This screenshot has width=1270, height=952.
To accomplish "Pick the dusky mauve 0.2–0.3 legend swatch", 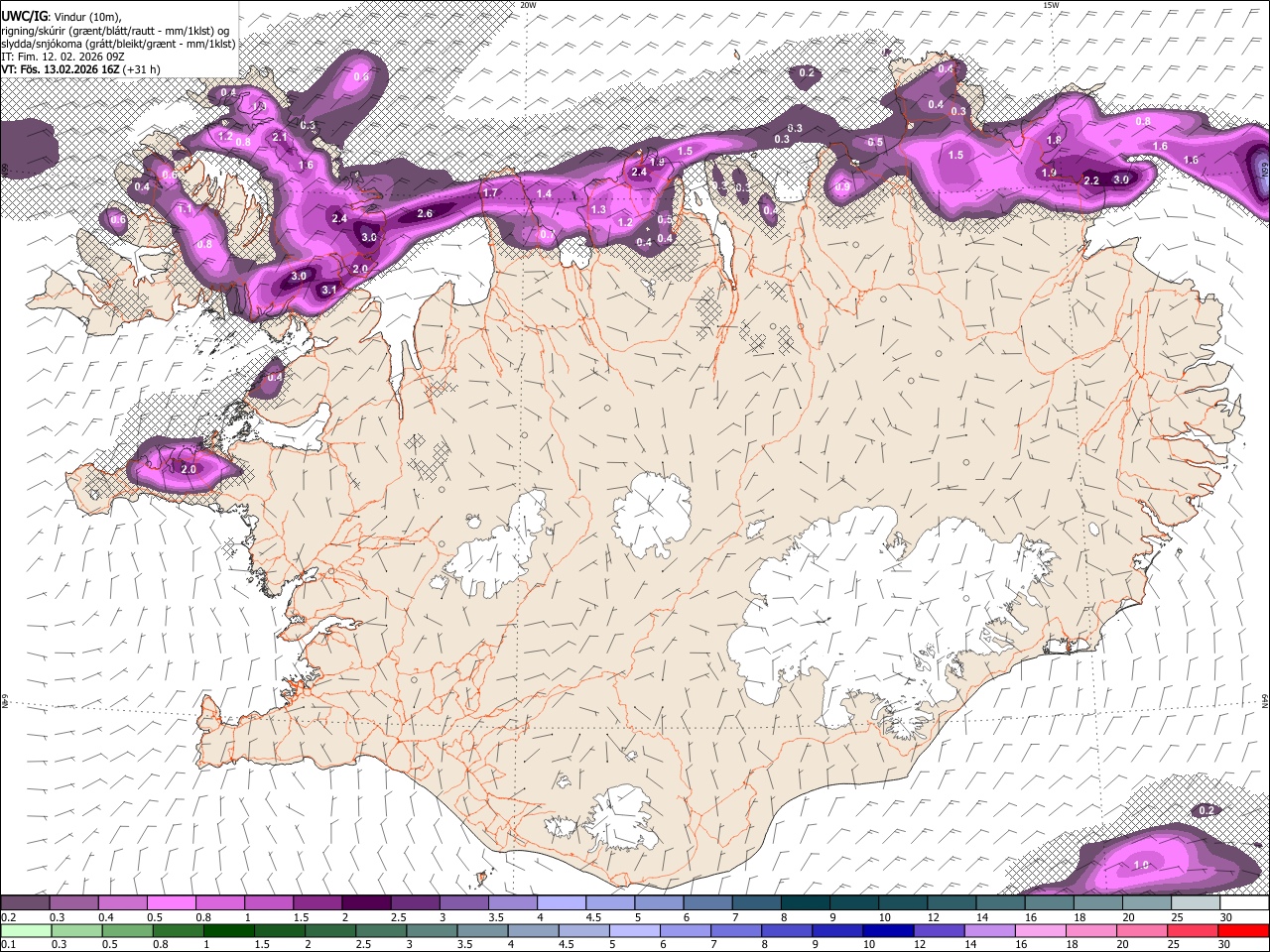I will [x=25, y=903].
